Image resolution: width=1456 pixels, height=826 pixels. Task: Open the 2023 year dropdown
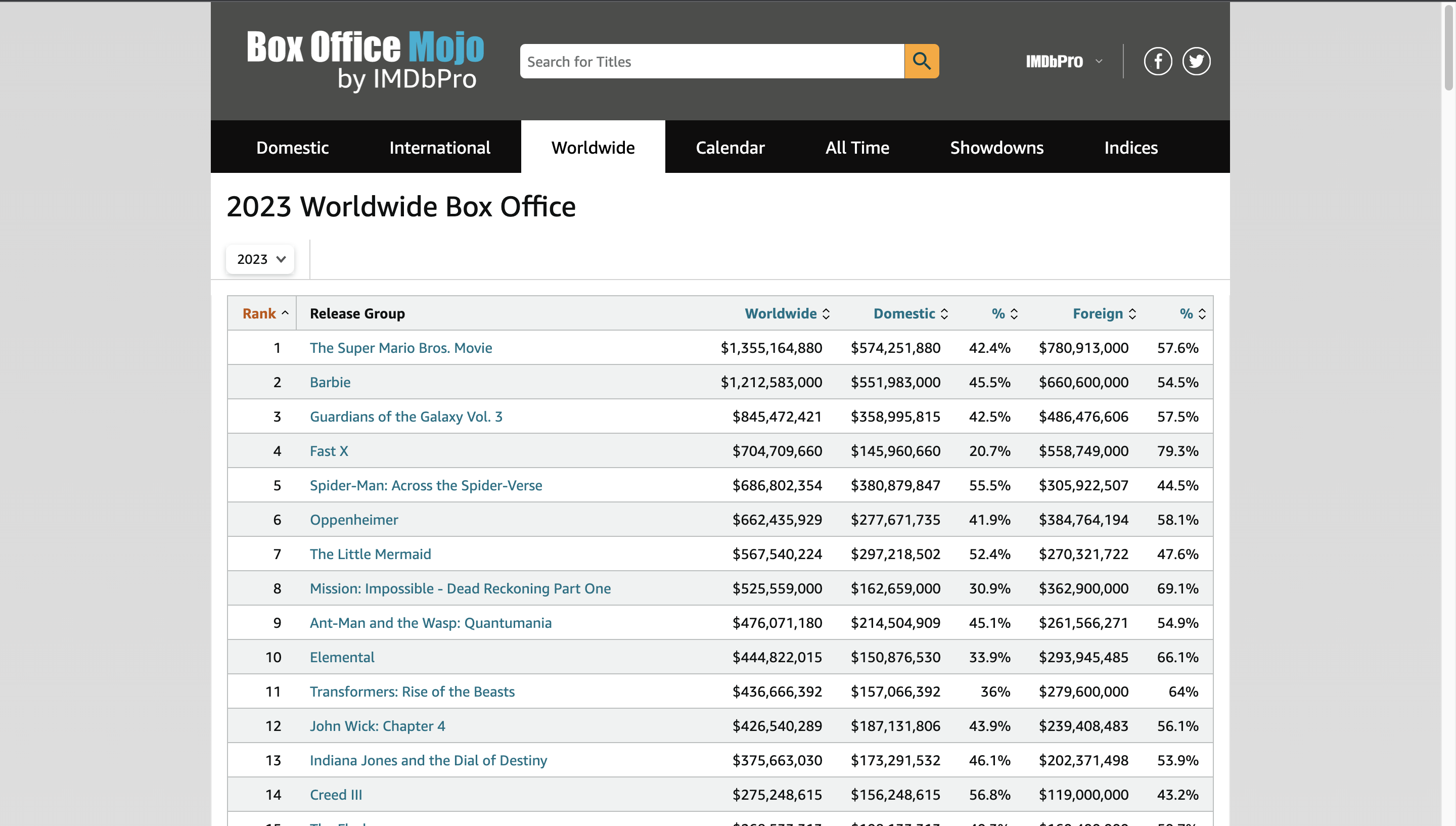260,259
